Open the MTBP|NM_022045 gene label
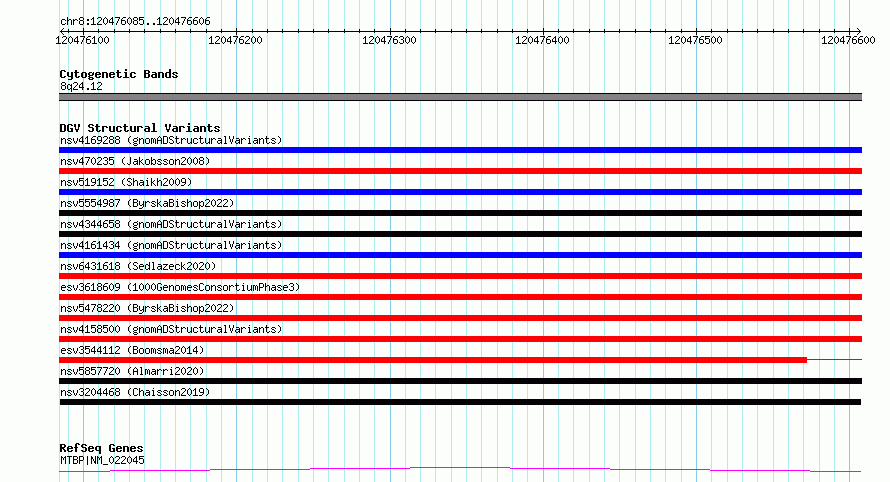Viewport: 890px width, 482px height. pyautogui.click(x=102, y=460)
